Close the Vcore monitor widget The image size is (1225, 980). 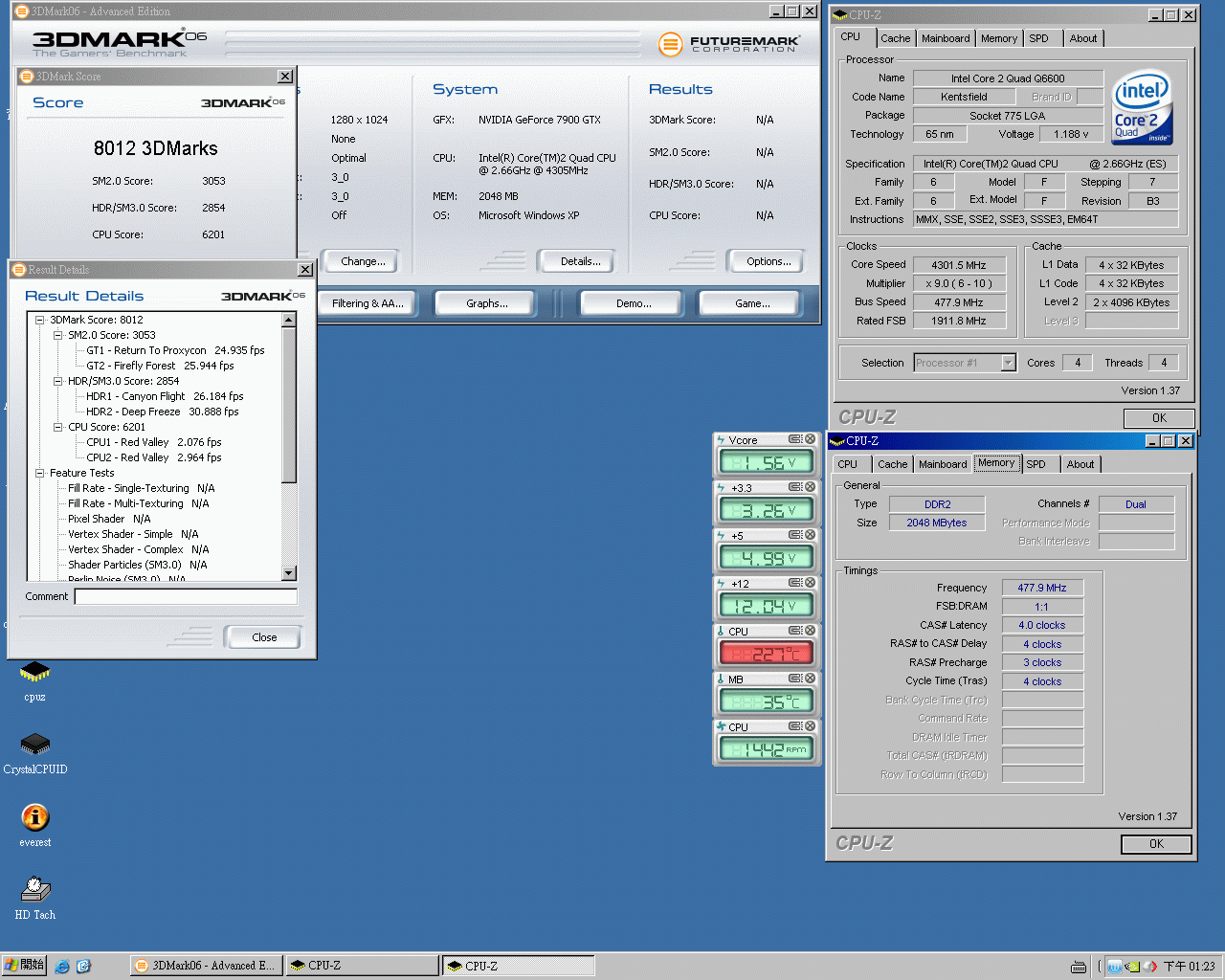point(810,439)
